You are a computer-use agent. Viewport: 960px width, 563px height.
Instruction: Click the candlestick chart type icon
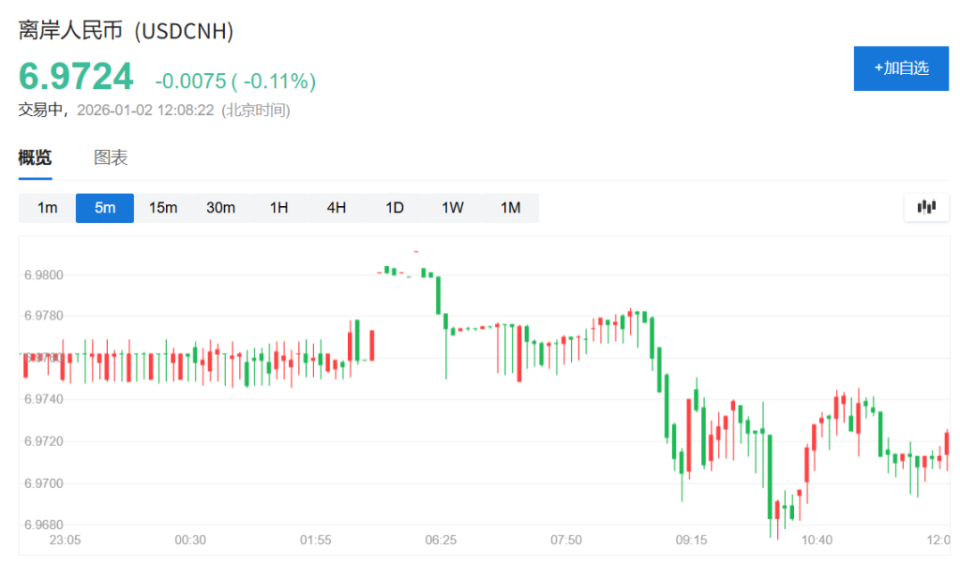(x=926, y=207)
